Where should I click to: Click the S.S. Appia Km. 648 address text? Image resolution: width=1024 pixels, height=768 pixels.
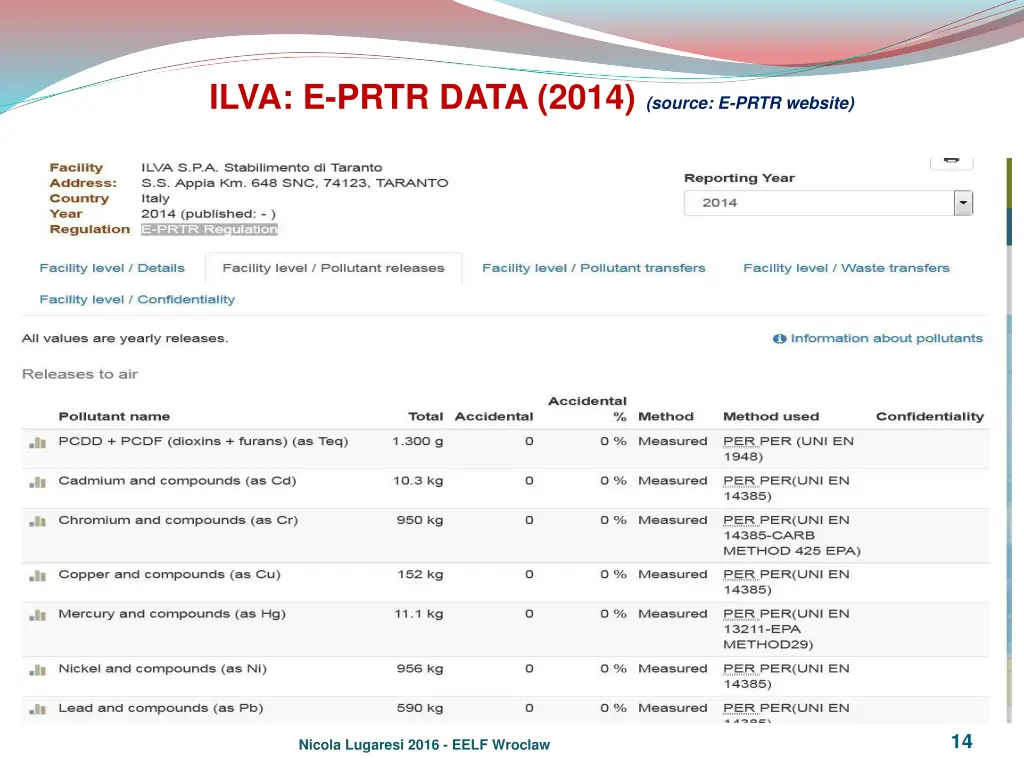point(295,183)
